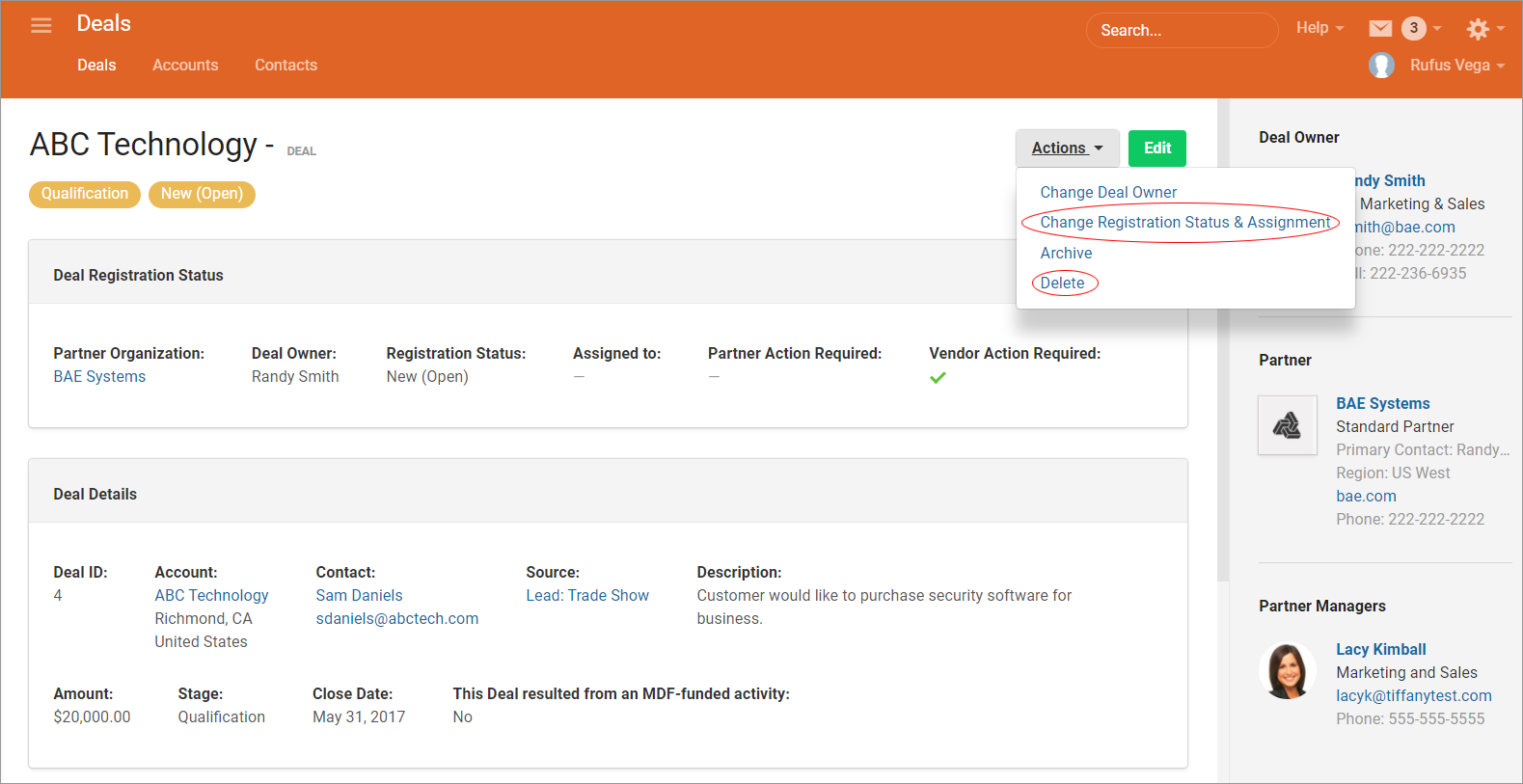Click the Stage value Qualification in details
The image size is (1523, 784).
tap(221, 717)
